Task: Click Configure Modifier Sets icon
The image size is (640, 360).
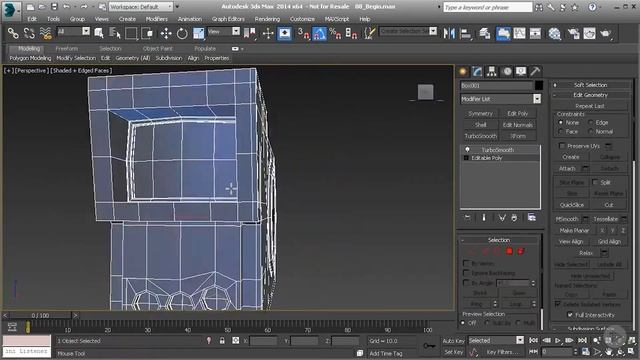Action: coord(531,218)
